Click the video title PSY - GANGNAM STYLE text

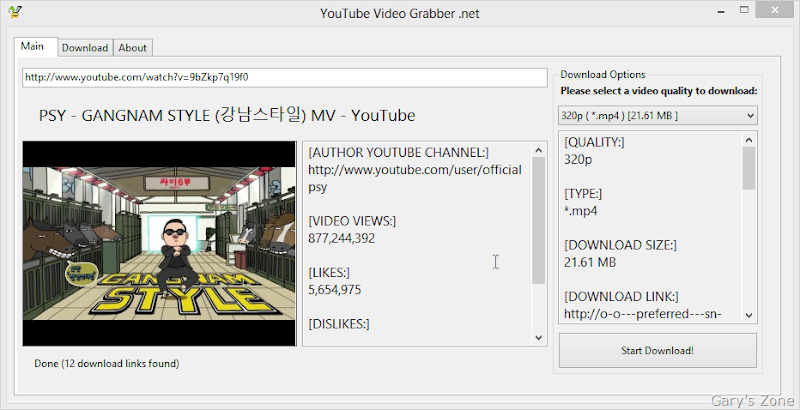coord(227,116)
